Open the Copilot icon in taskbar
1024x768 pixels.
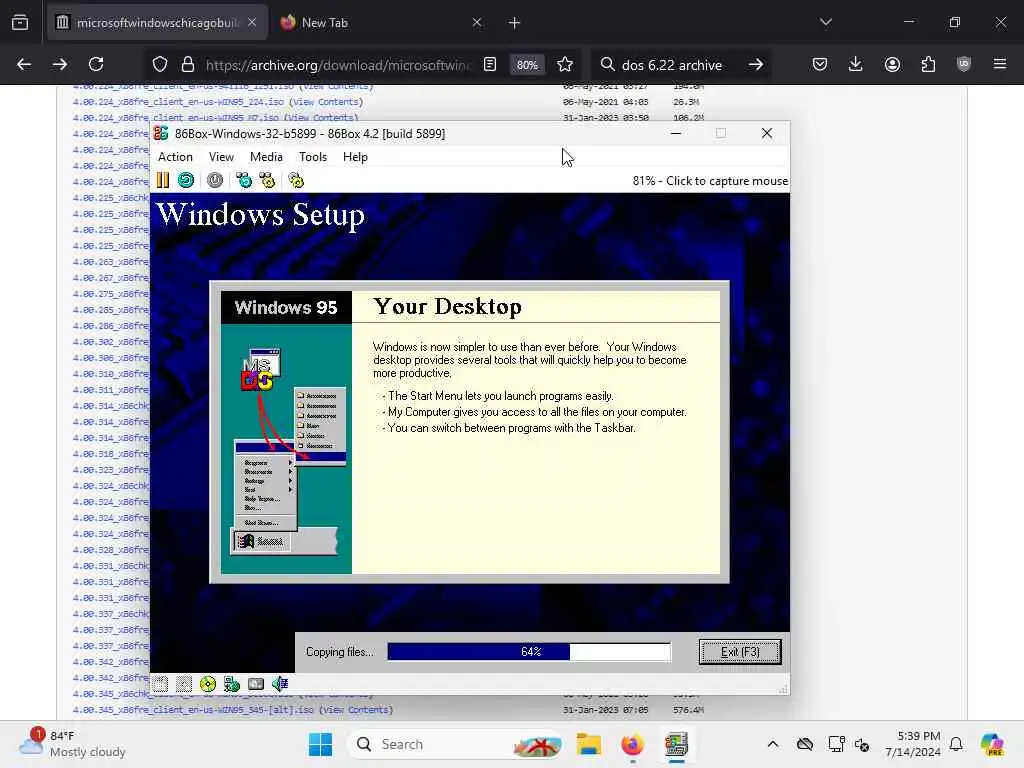coord(992,744)
